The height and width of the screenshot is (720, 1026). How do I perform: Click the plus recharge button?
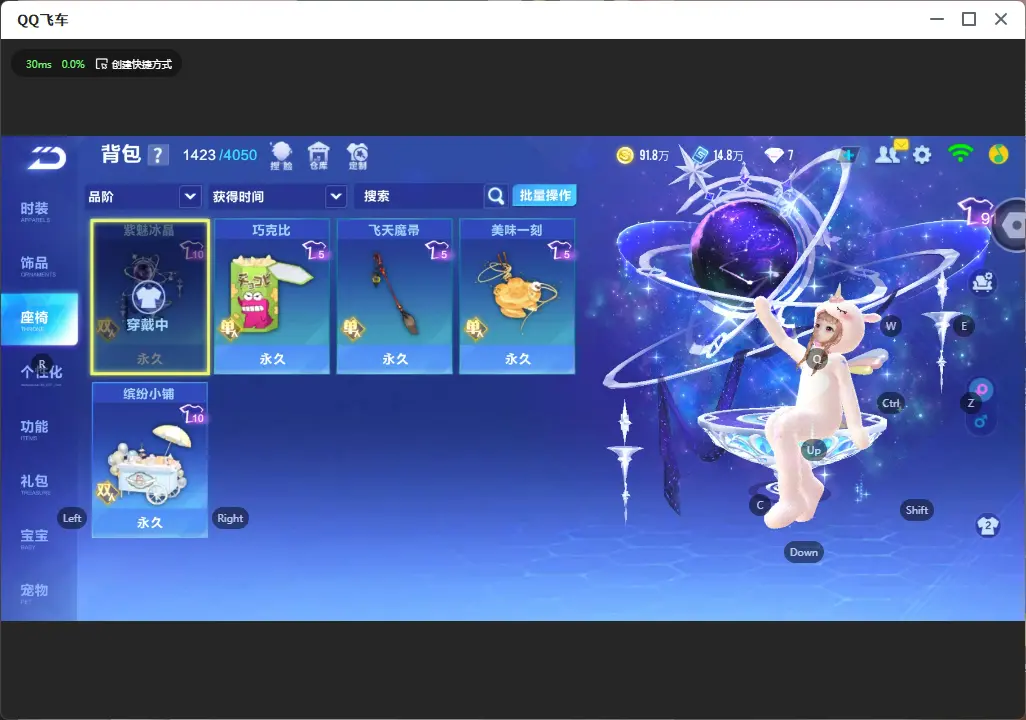[x=848, y=155]
